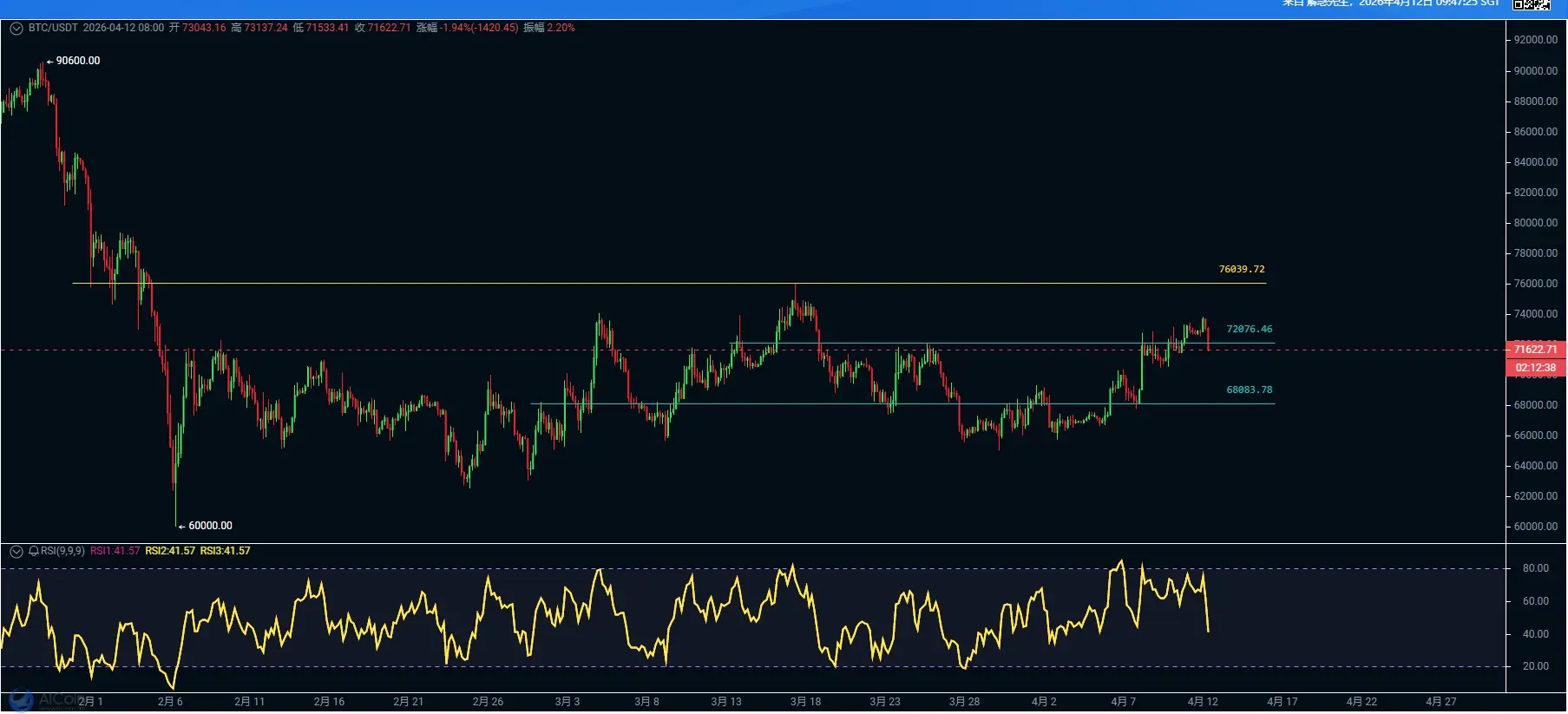The width and height of the screenshot is (1568, 714).
Task: Click the 92000.00 price axis label
Action: 1536,40
